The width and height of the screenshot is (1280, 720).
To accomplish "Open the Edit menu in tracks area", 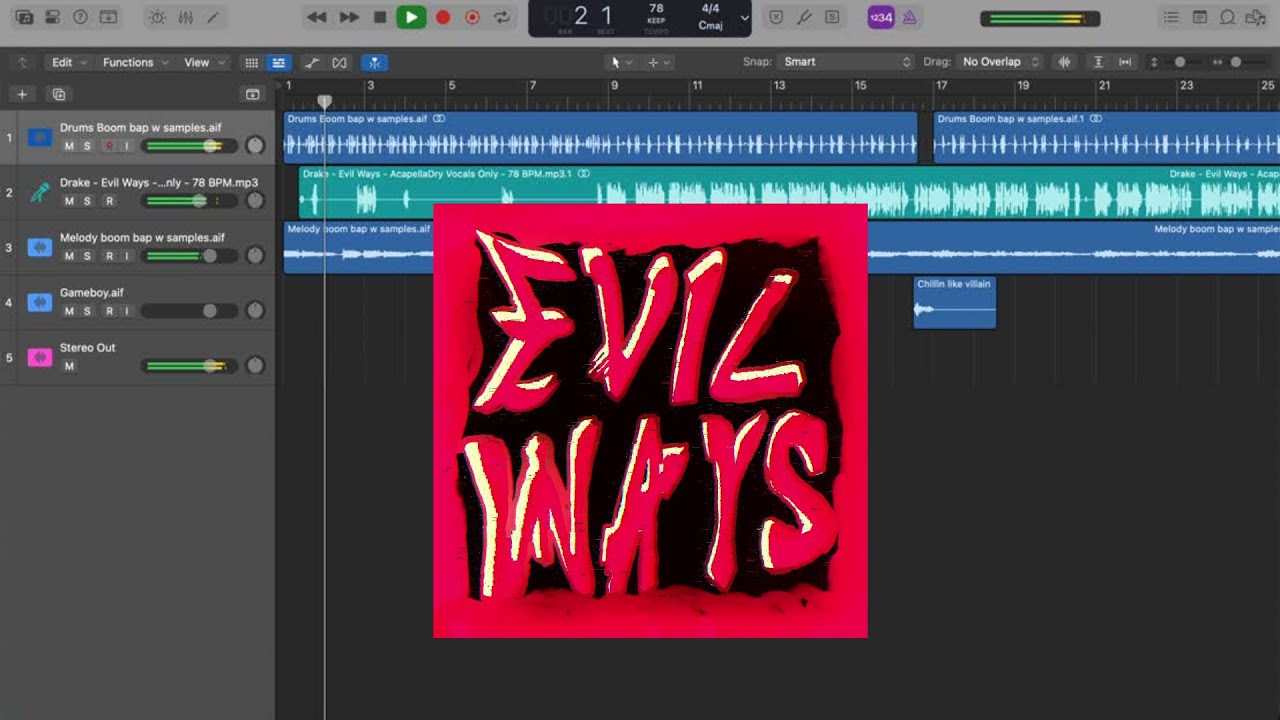I will pos(69,62).
